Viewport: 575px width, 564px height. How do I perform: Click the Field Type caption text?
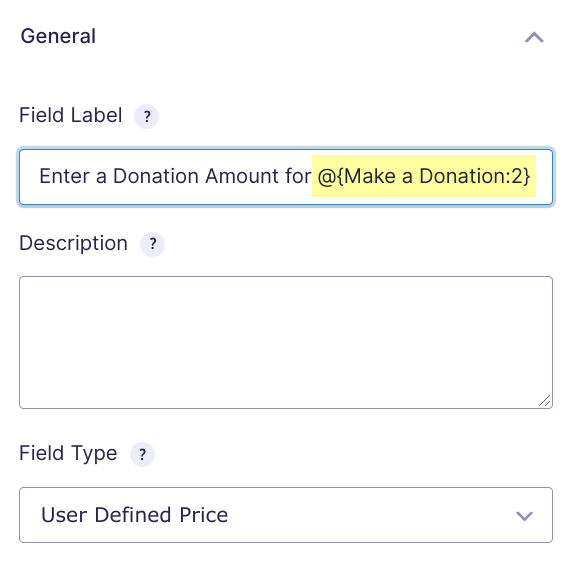click(68, 453)
